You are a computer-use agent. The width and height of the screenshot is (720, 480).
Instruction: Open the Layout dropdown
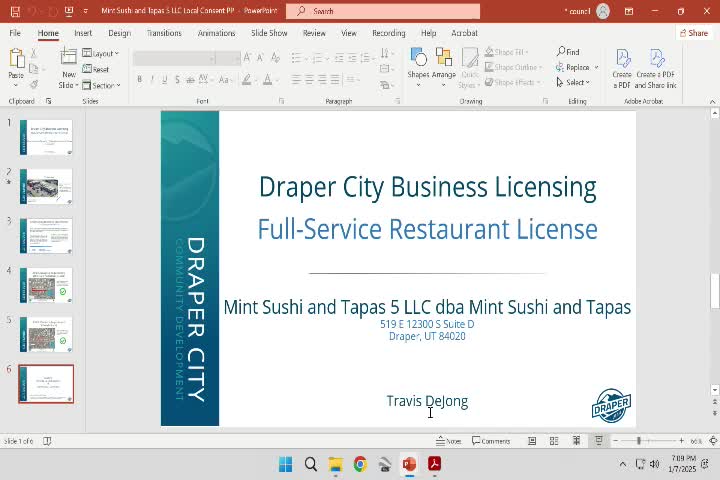tap(101, 53)
